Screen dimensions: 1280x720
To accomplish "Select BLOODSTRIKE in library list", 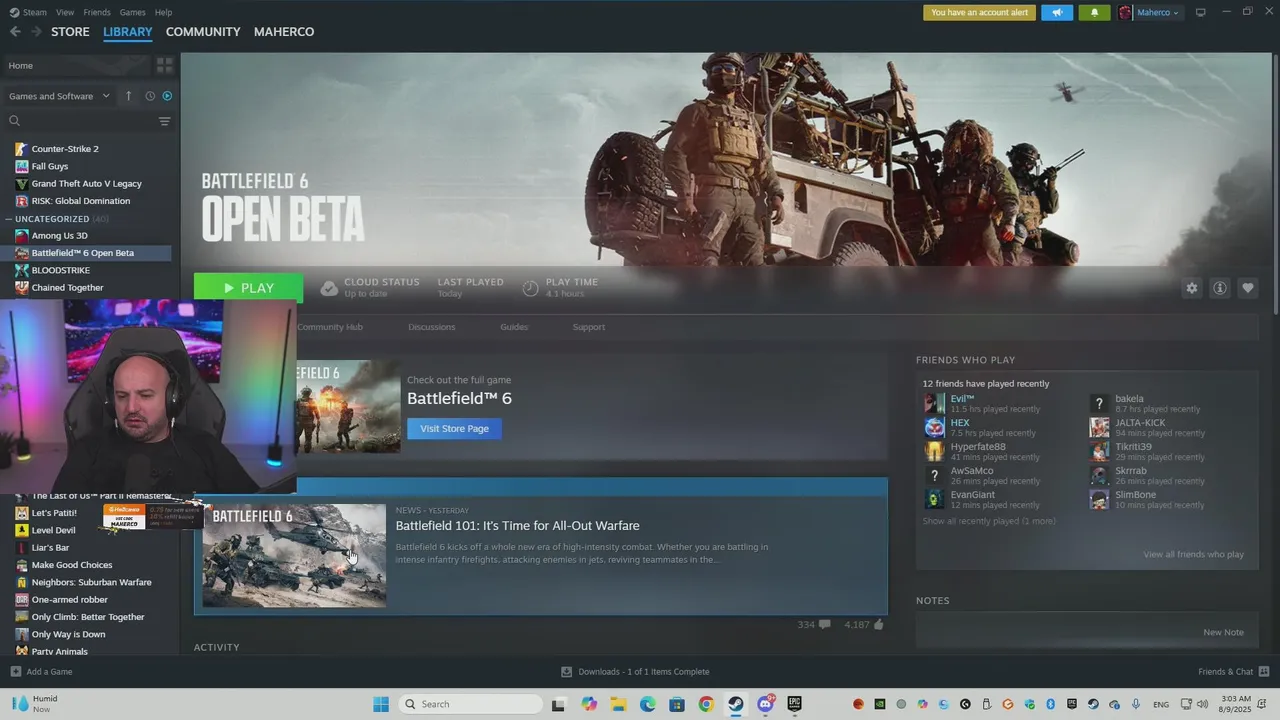I will (x=60, y=270).
